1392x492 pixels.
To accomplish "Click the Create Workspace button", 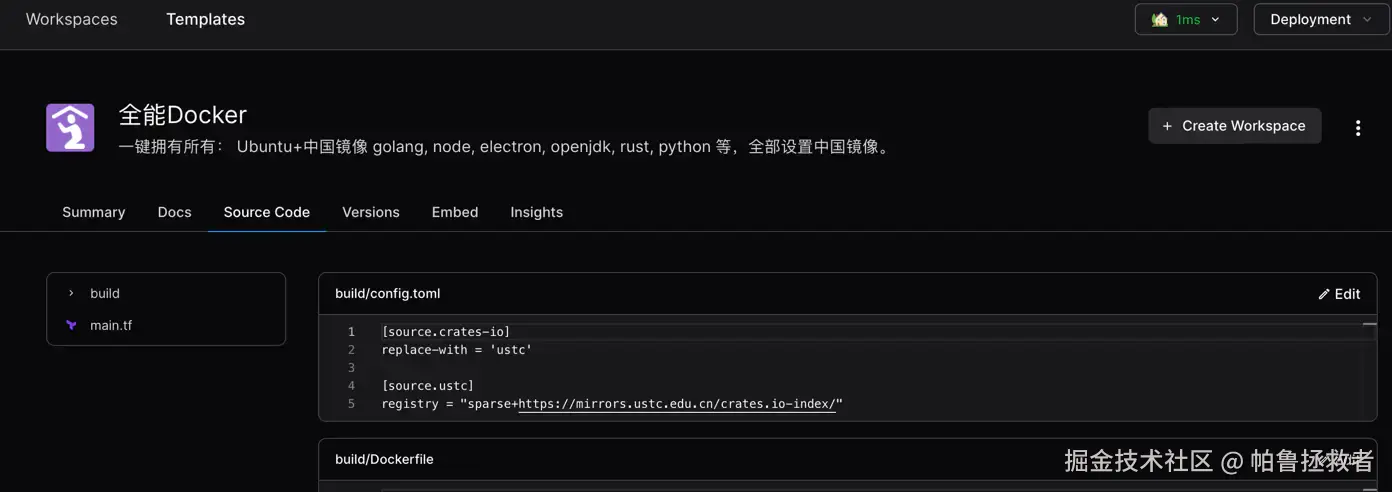I will click(x=1234, y=126).
